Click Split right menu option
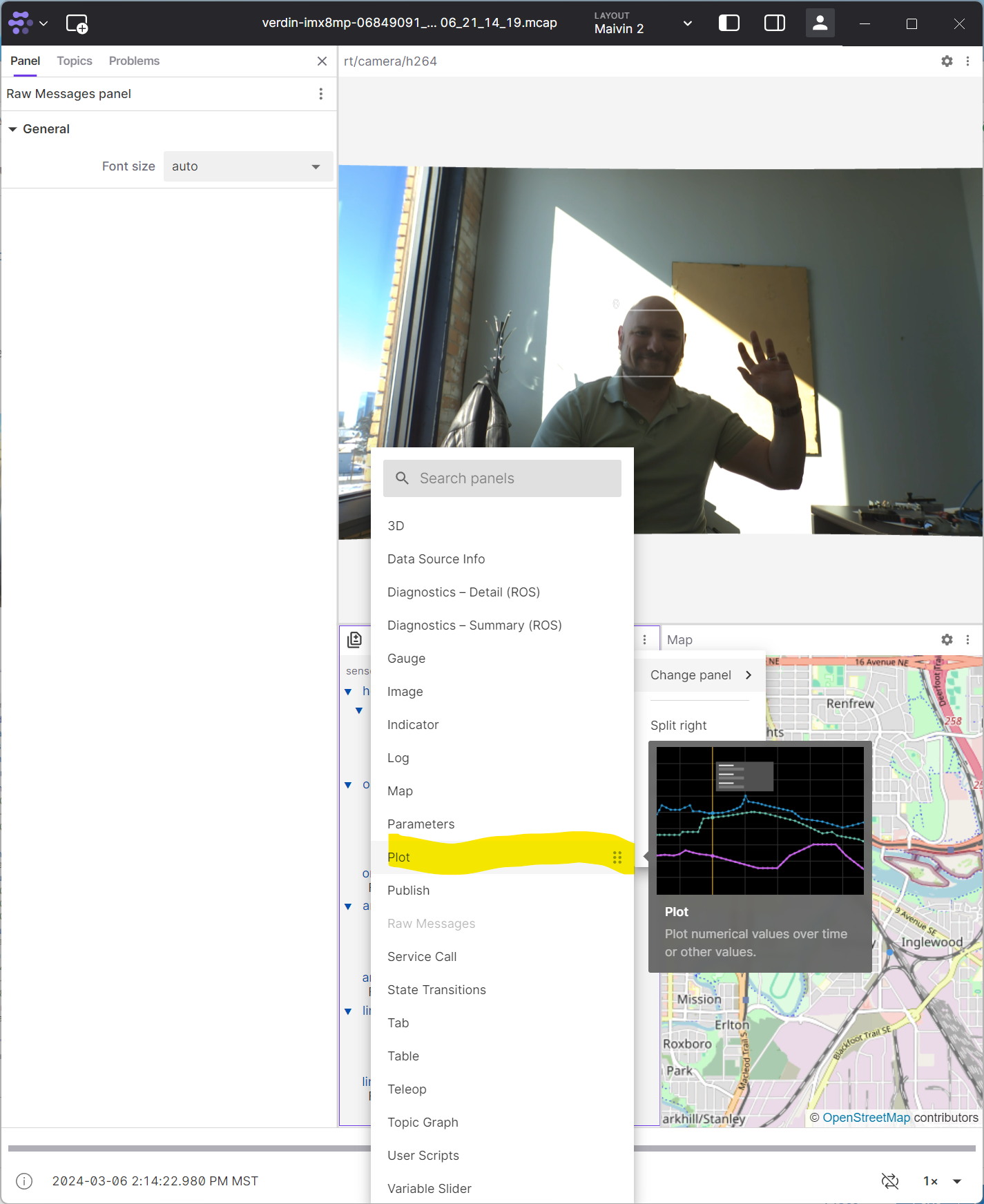 [x=678, y=726]
